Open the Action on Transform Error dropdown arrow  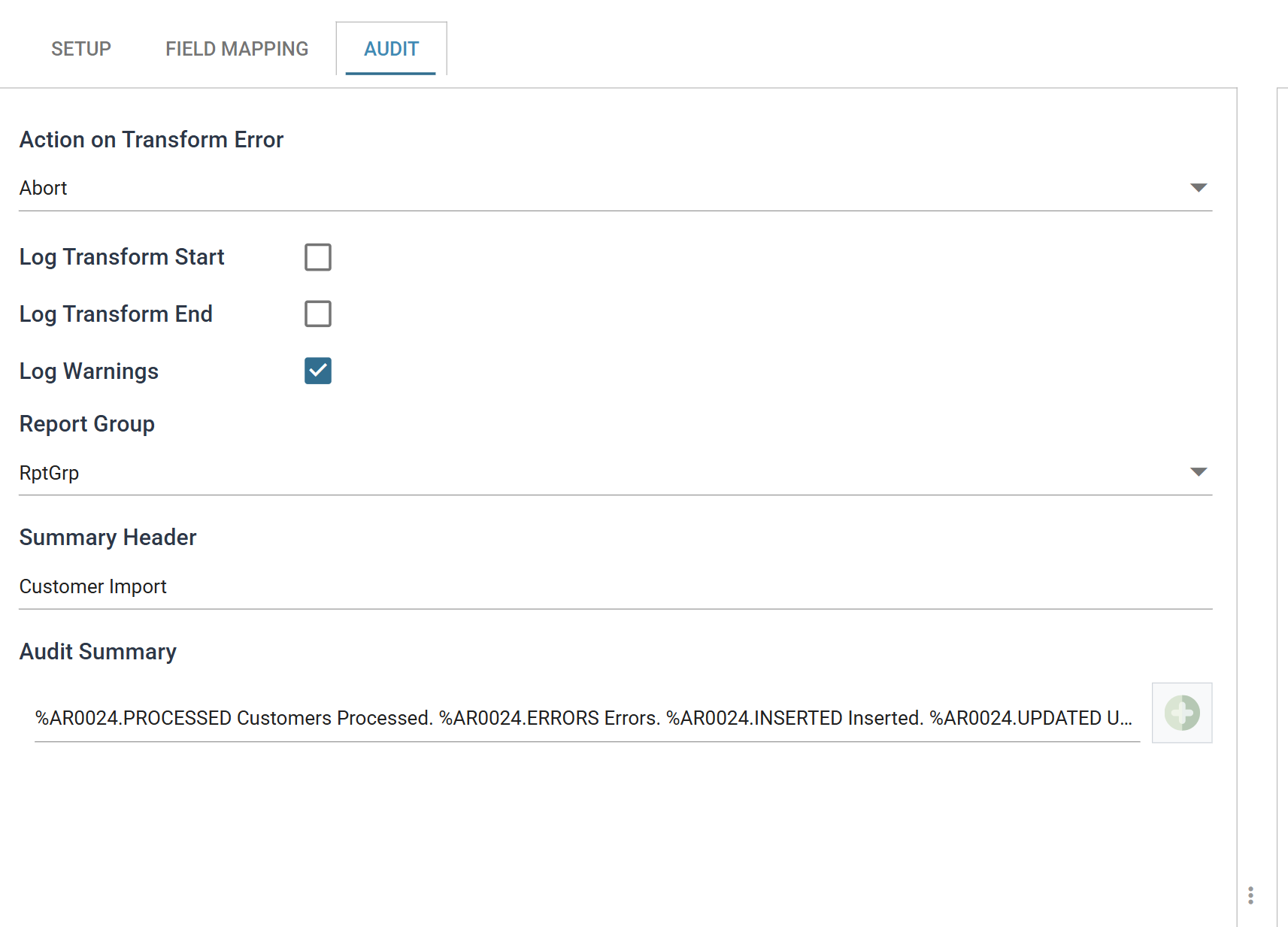[1199, 187]
